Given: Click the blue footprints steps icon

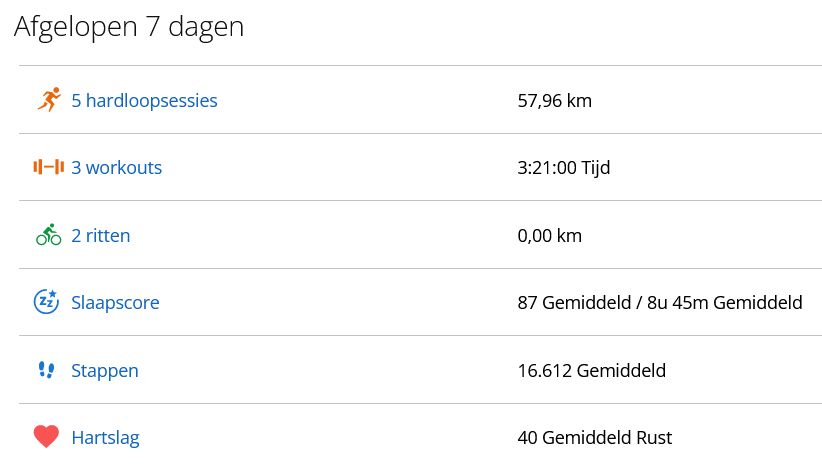Looking at the screenshot, I should (46, 370).
